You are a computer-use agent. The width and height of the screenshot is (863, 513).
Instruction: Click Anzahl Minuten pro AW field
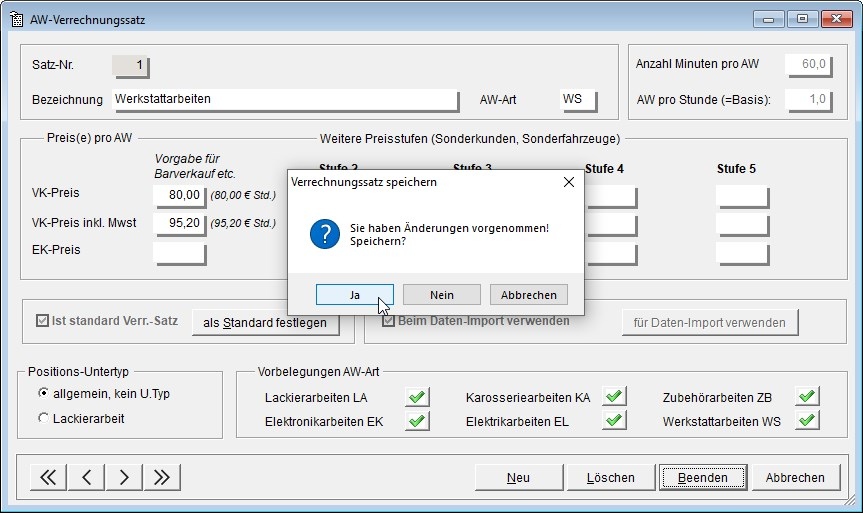pos(808,65)
